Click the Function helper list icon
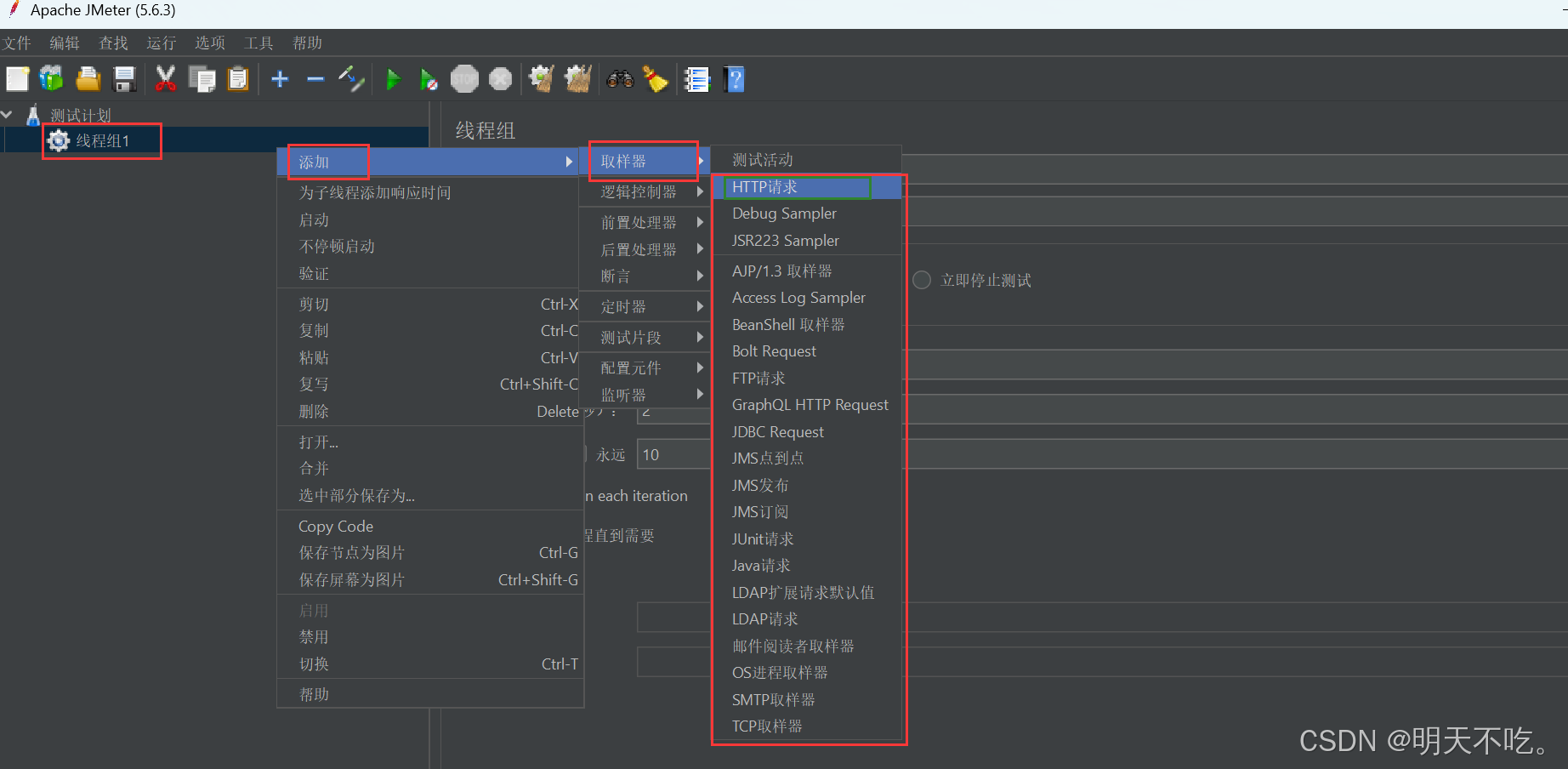 pyautogui.click(x=697, y=79)
